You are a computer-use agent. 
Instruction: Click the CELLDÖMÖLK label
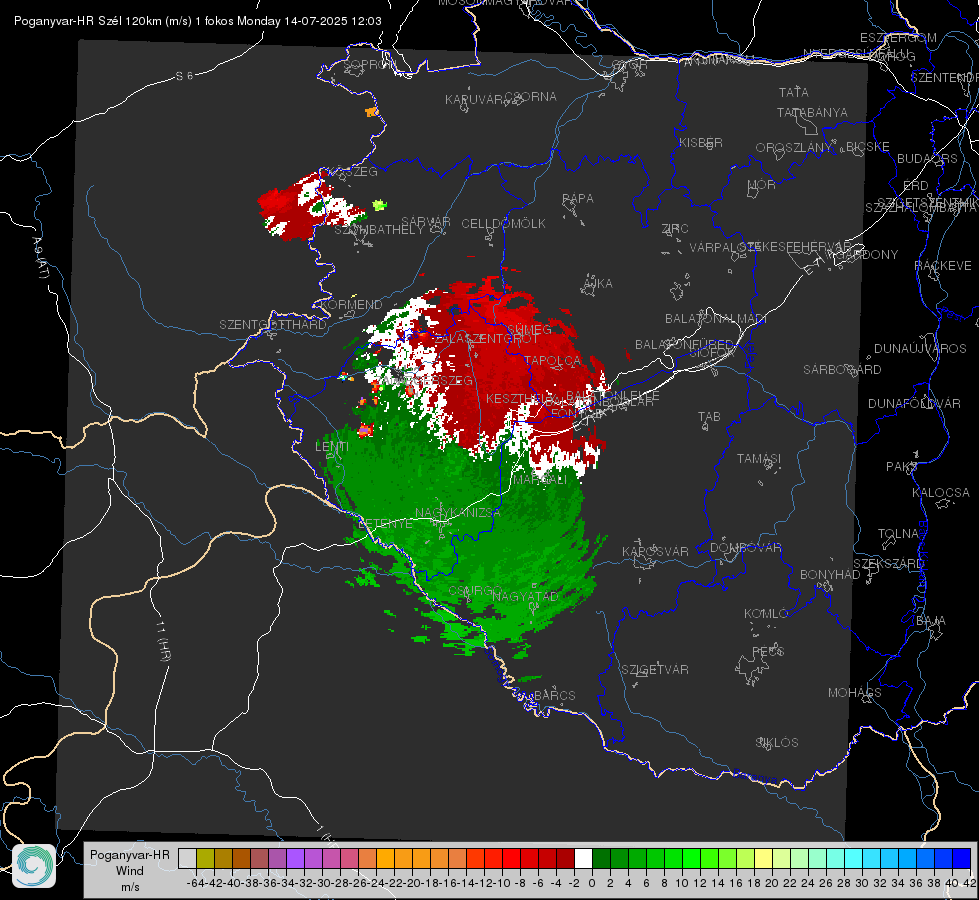click(x=503, y=224)
